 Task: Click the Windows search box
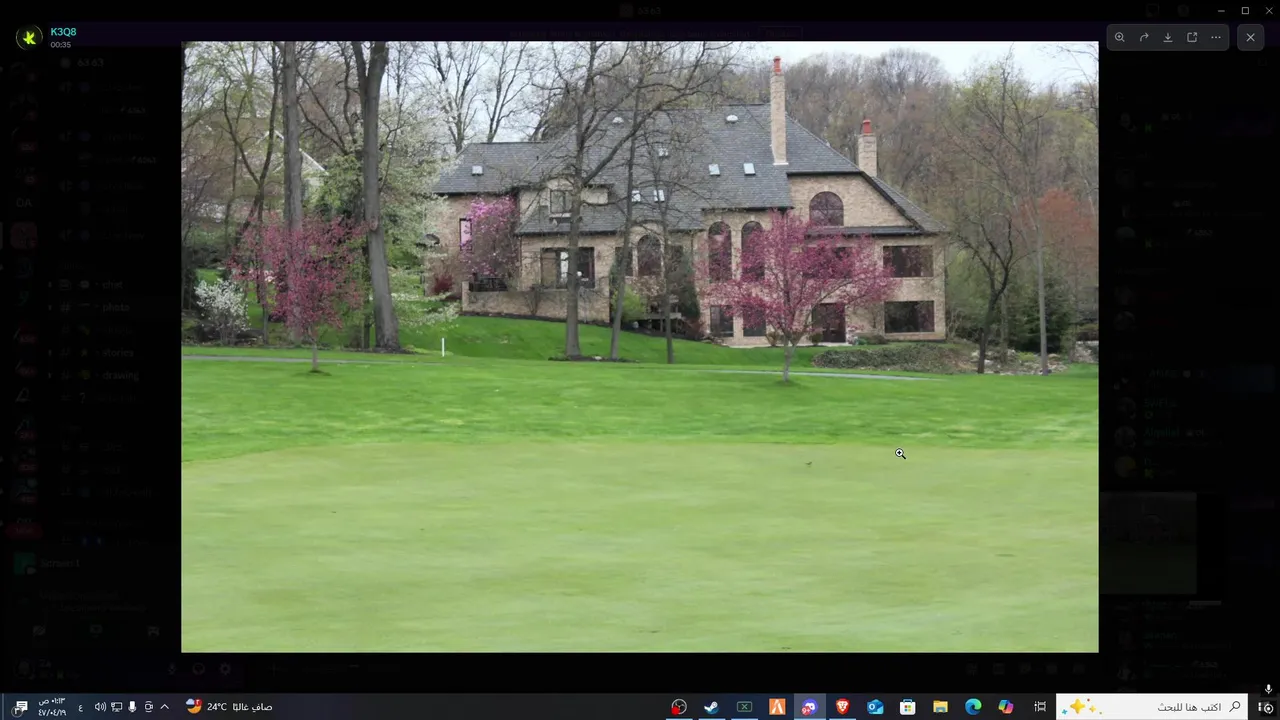pos(1152,707)
